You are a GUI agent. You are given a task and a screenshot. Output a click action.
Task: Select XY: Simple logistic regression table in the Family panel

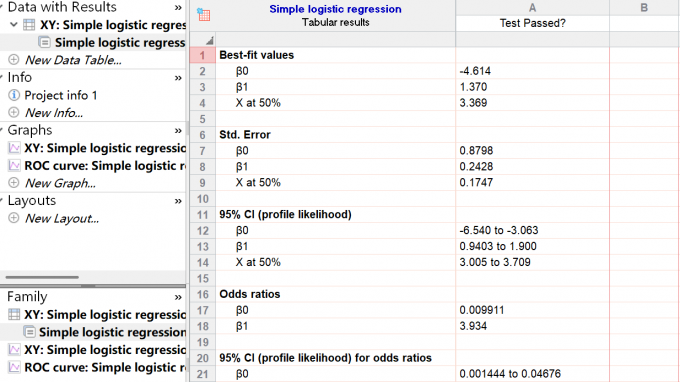(105, 315)
